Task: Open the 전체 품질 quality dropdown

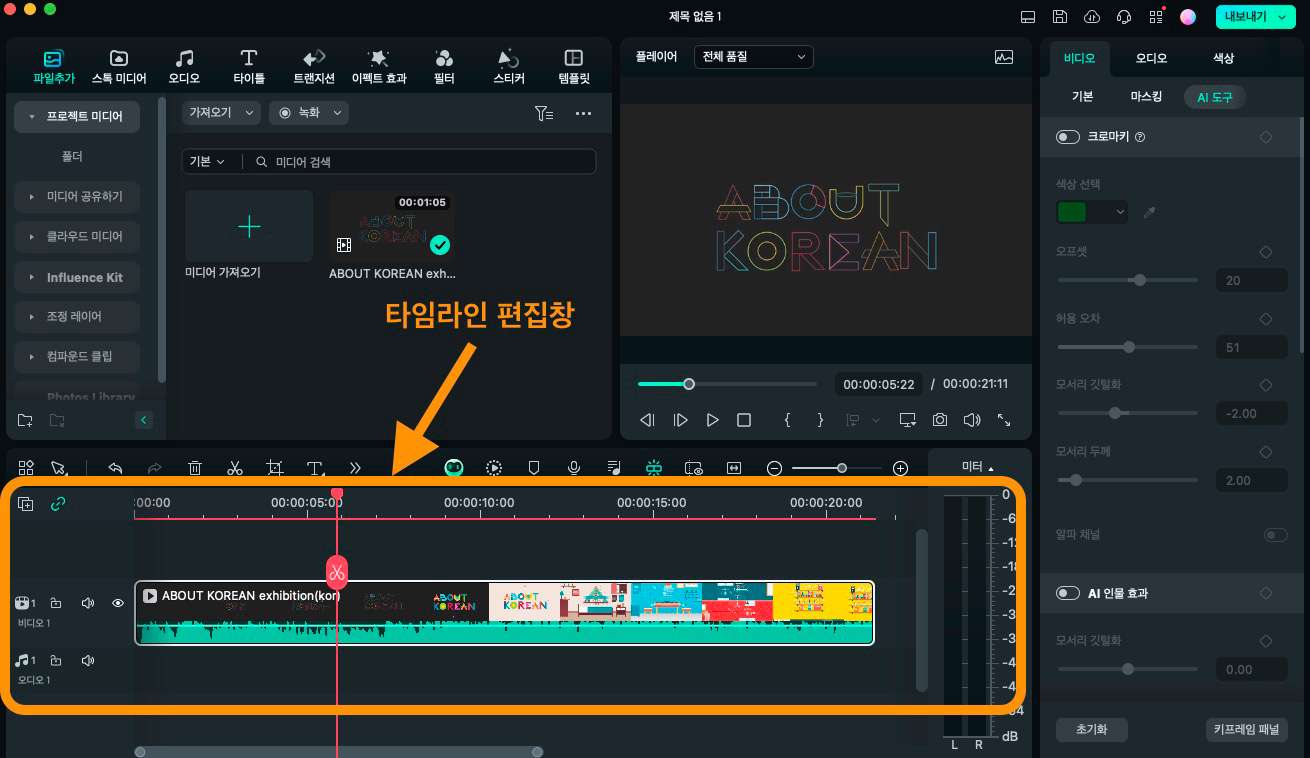Action: click(754, 57)
